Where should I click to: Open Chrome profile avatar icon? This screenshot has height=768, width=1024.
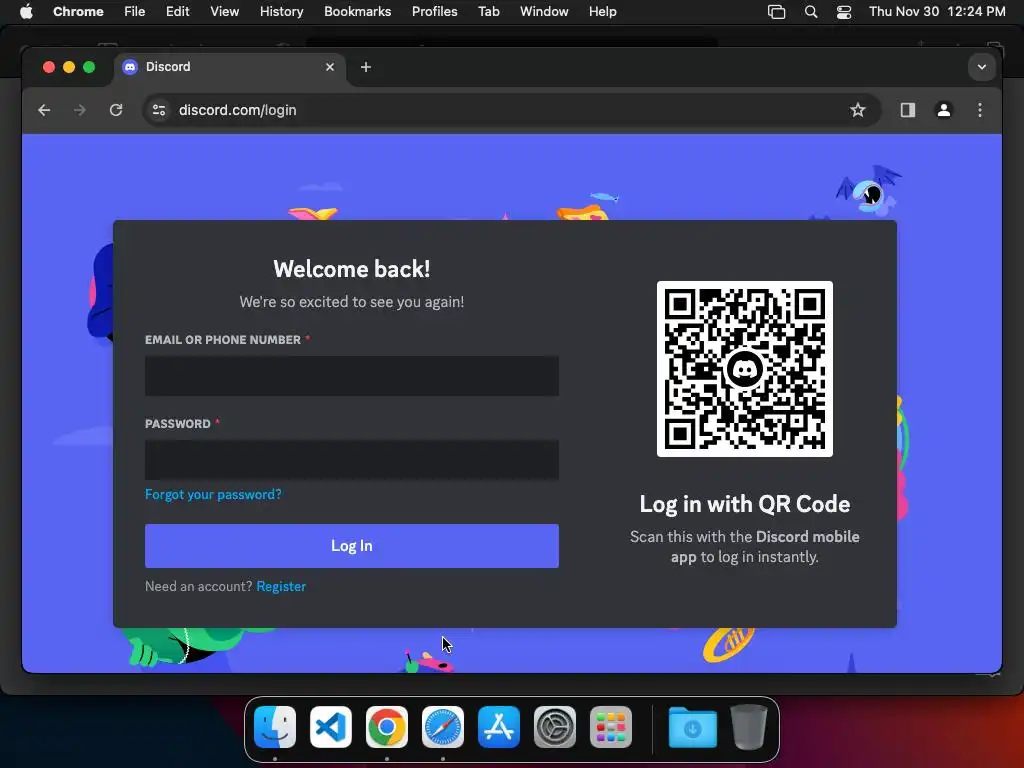click(944, 110)
